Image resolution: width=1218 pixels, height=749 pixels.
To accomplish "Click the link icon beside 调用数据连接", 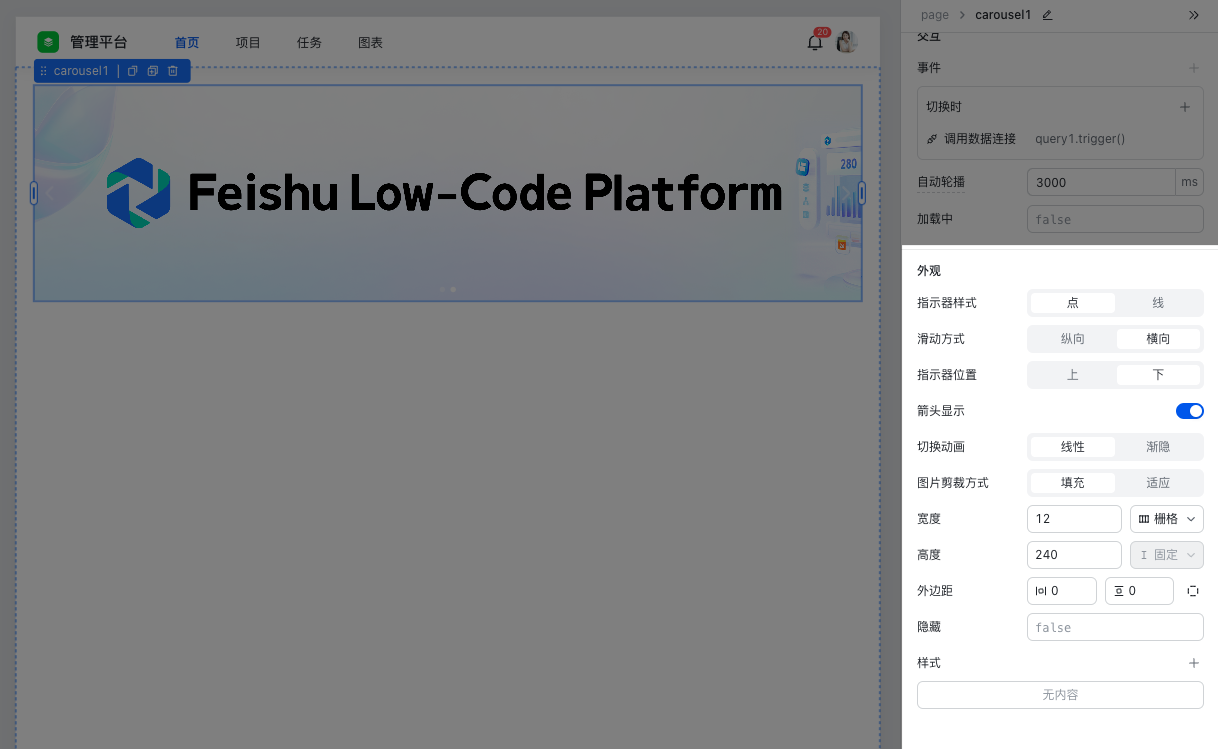I will pos(932,139).
